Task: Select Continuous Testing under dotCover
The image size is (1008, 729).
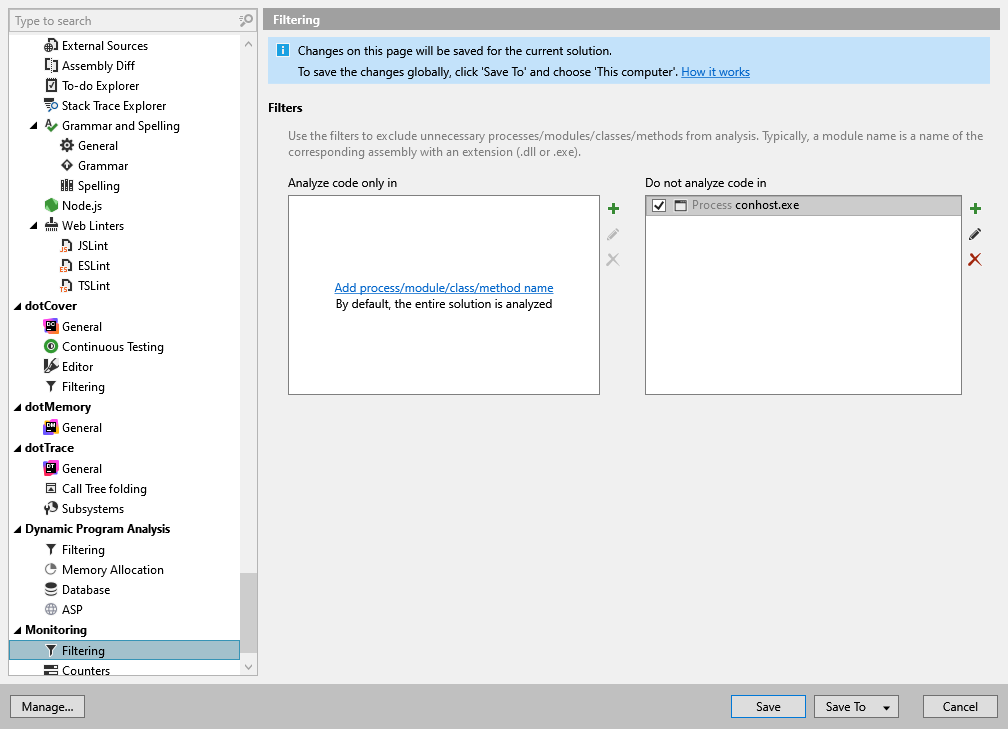Action: [x=112, y=346]
